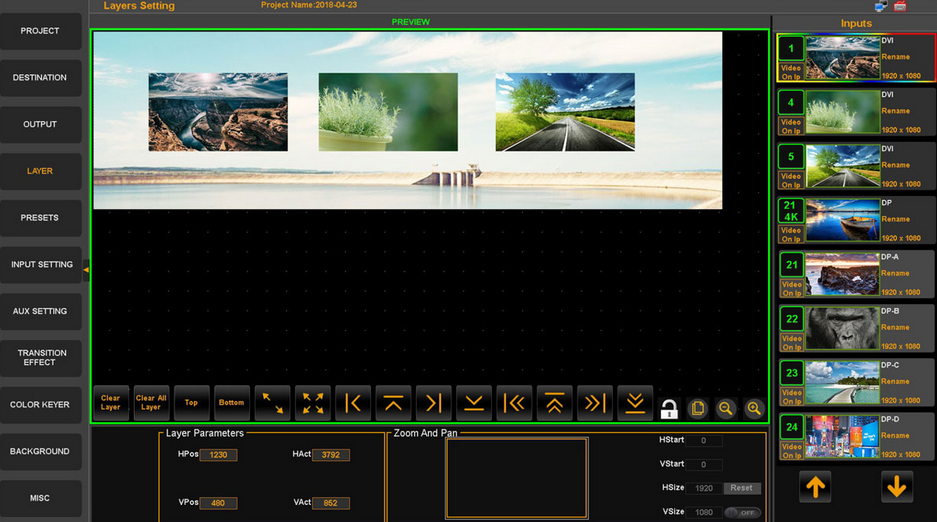The height and width of the screenshot is (522, 937).
Task: Click the Reset button beside HSize
Action: (742, 488)
